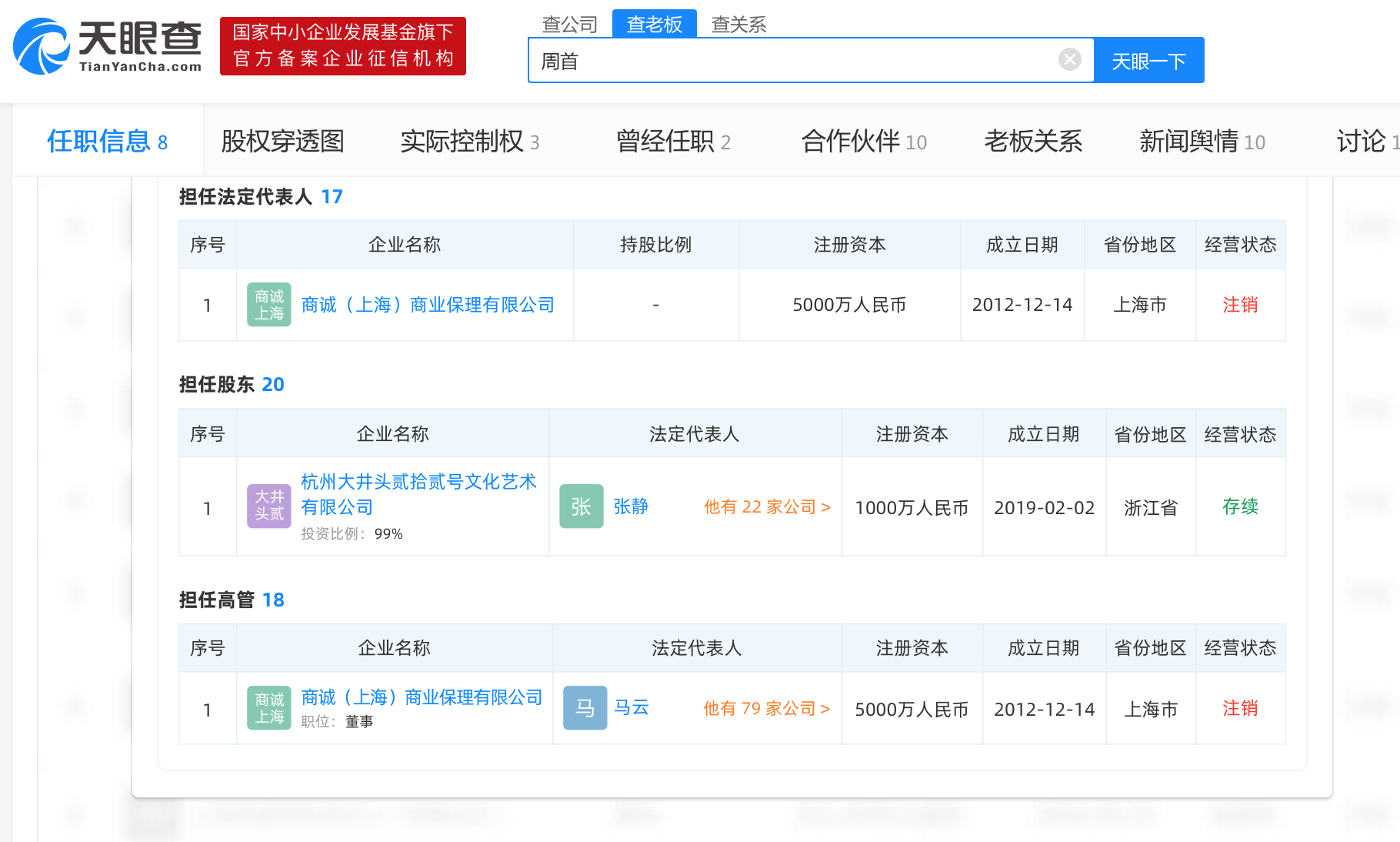Expand 他有 22 家公司 link

767,506
